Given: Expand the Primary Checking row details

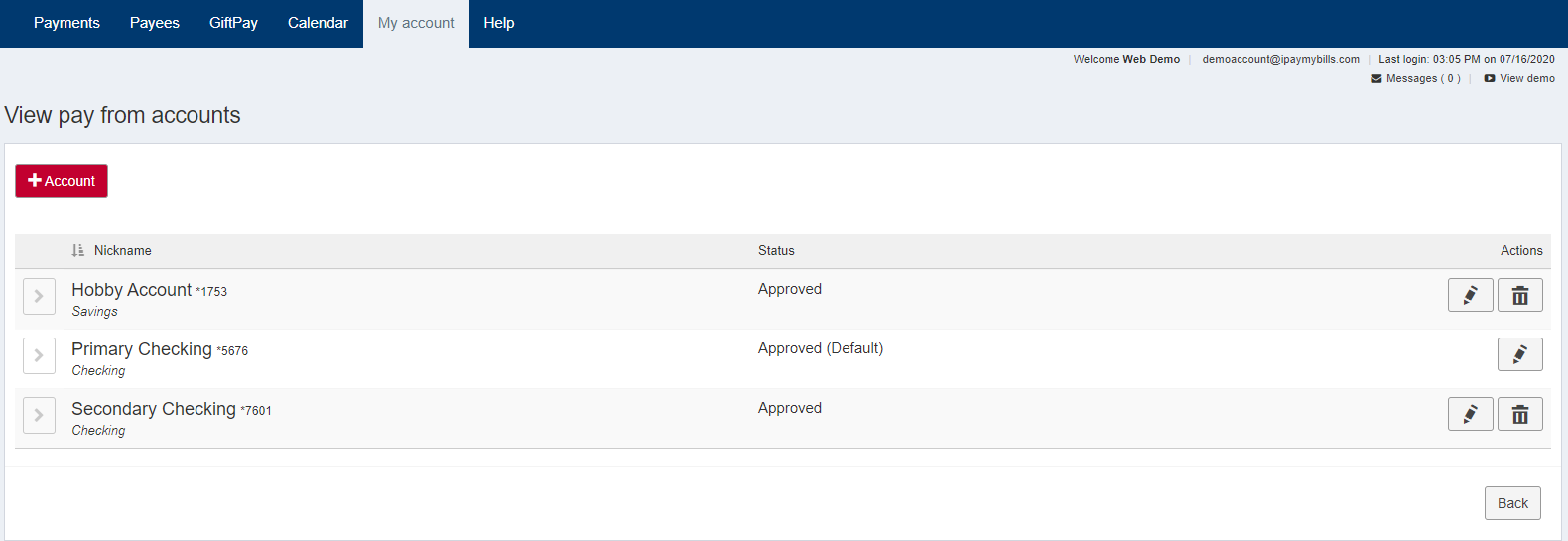Looking at the screenshot, I should tap(39, 355).
